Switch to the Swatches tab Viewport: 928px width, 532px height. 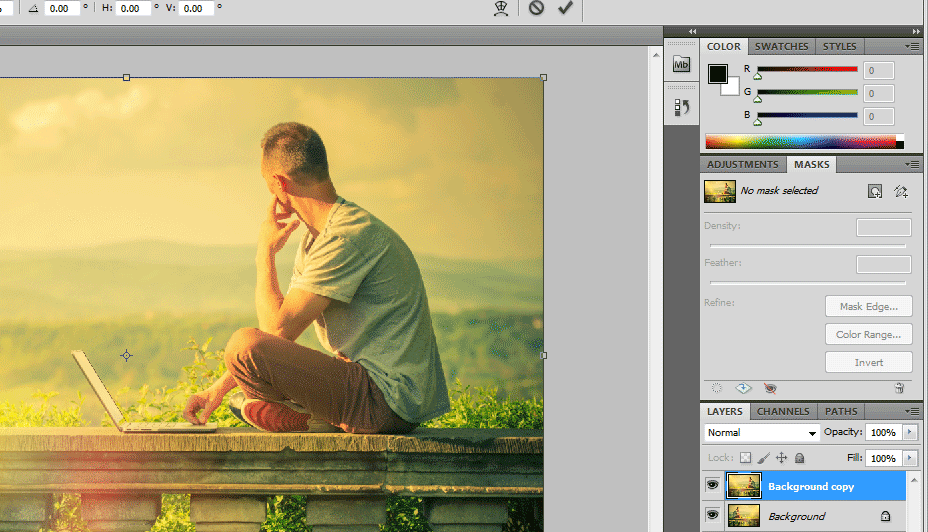coord(781,46)
